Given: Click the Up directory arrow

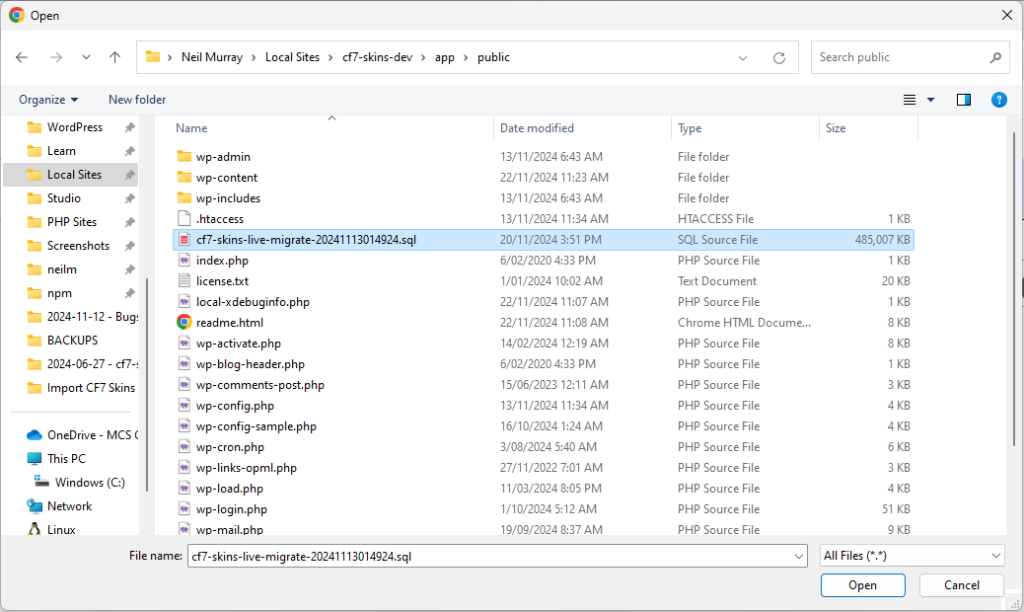Looking at the screenshot, I should point(115,58).
